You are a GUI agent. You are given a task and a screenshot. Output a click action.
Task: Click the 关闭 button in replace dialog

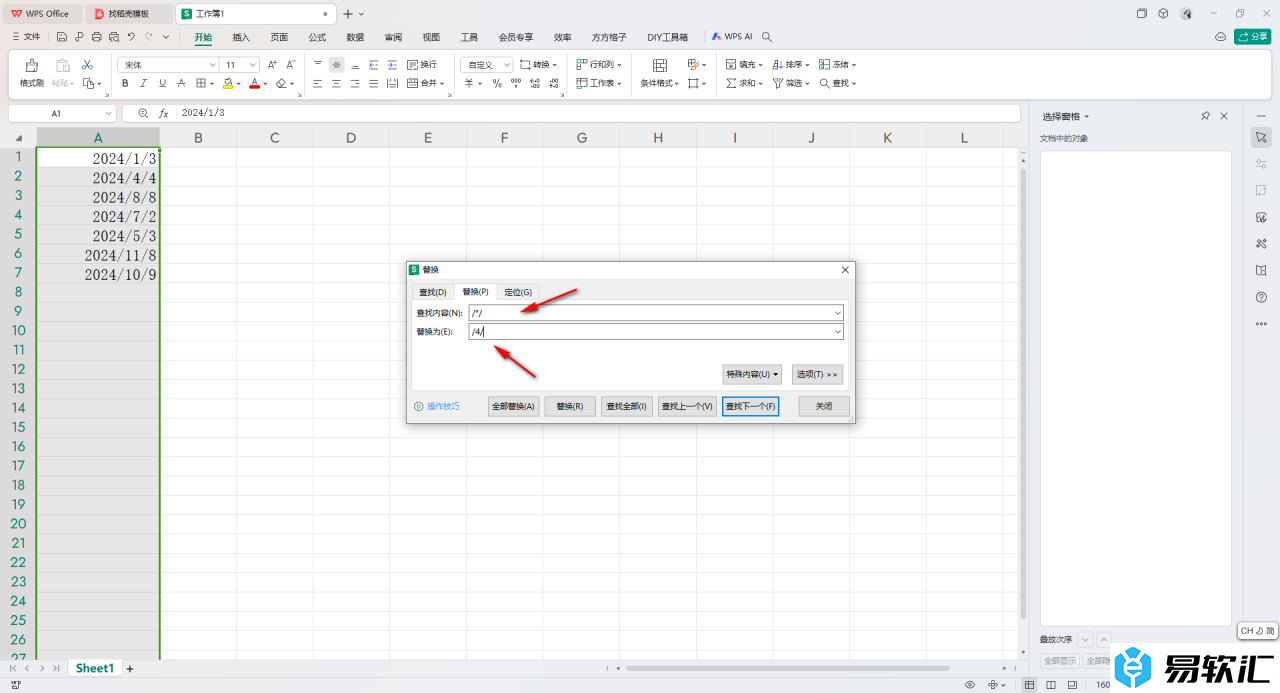coord(824,407)
